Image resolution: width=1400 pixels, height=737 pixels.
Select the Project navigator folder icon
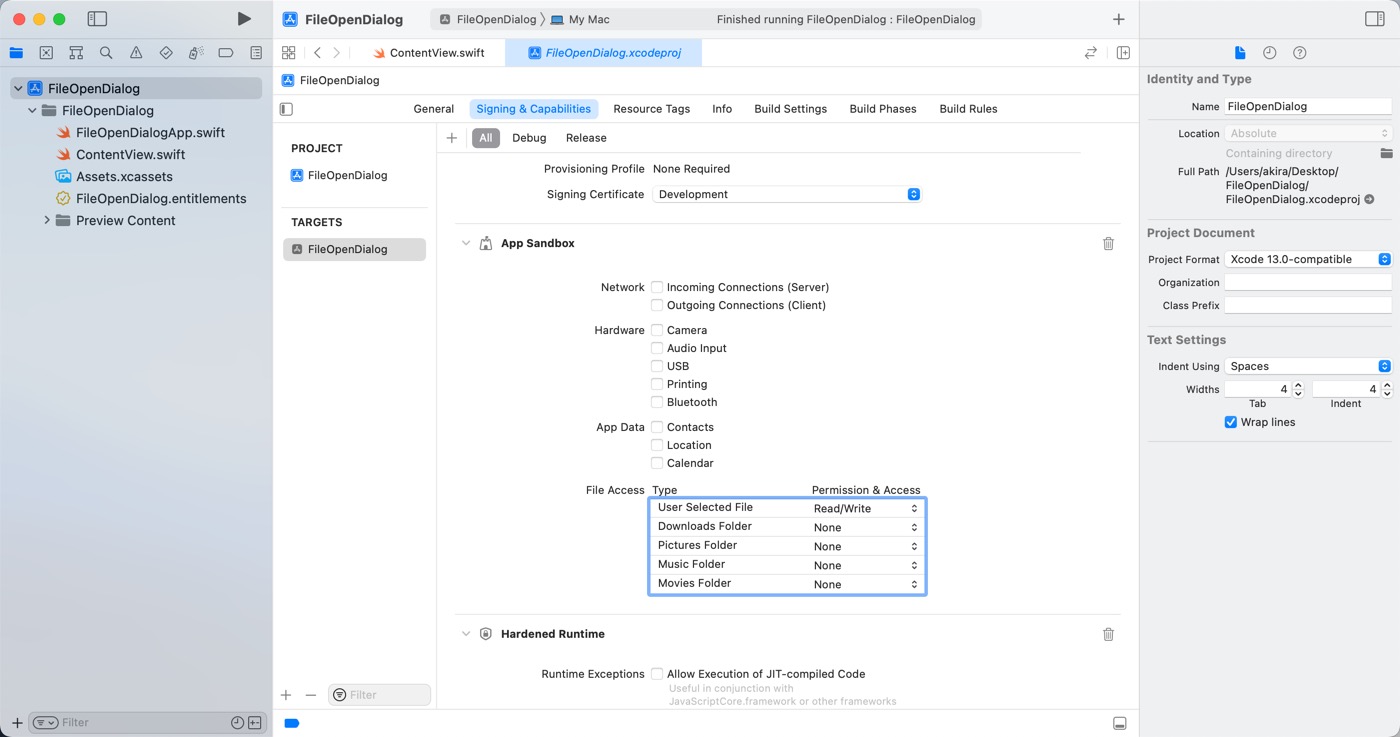coord(16,53)
